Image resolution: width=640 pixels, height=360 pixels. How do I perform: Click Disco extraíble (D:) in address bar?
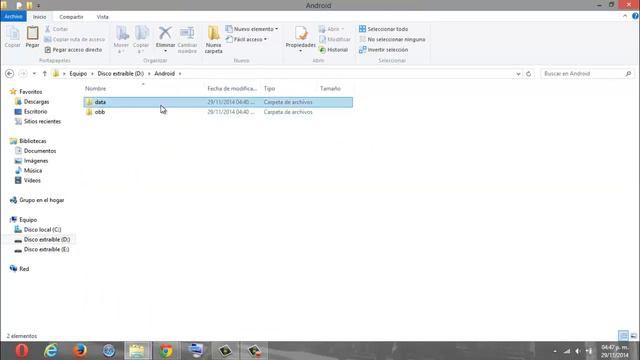120,73
